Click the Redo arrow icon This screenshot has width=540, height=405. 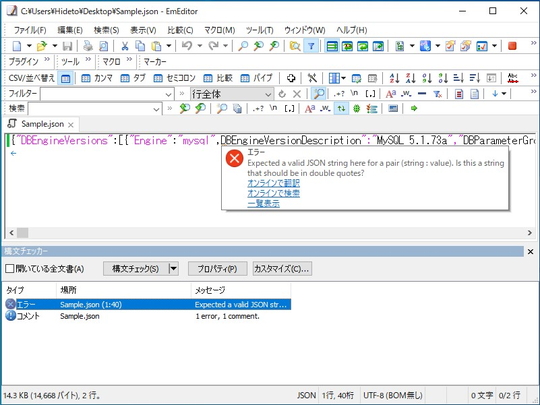point(213,45)
